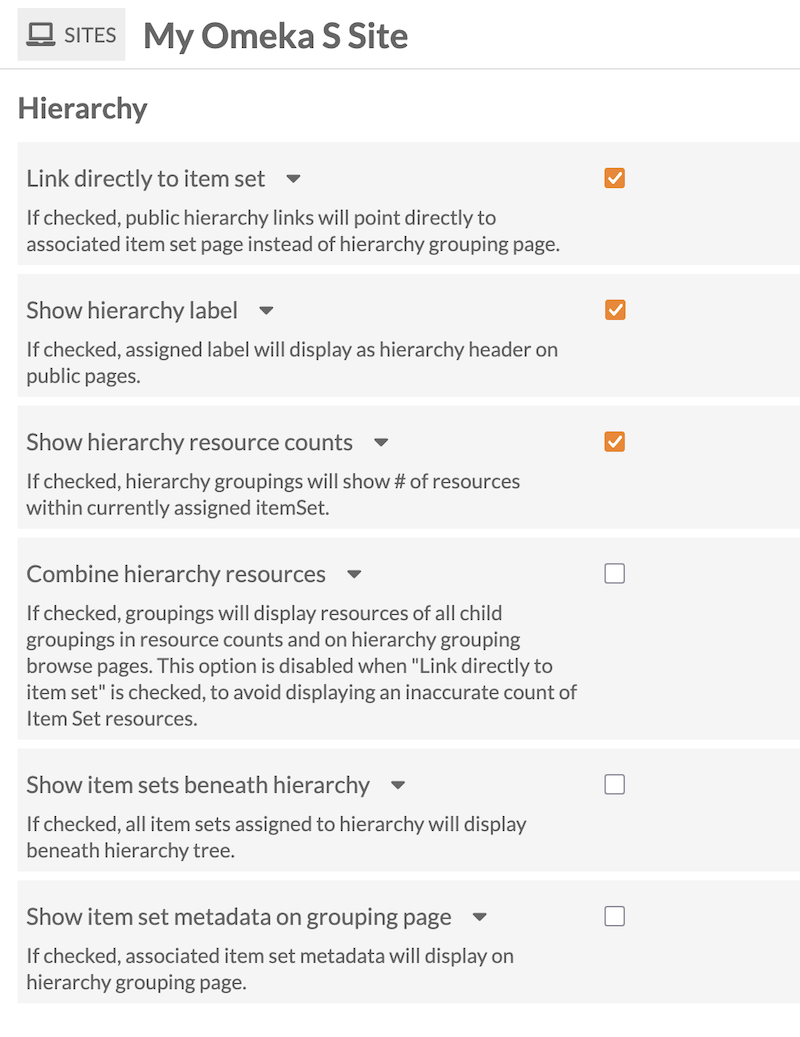The width and height of the screenshot is (800, 1037).
Task: Click the Show hierarchy label setting text
Action: 131,310
